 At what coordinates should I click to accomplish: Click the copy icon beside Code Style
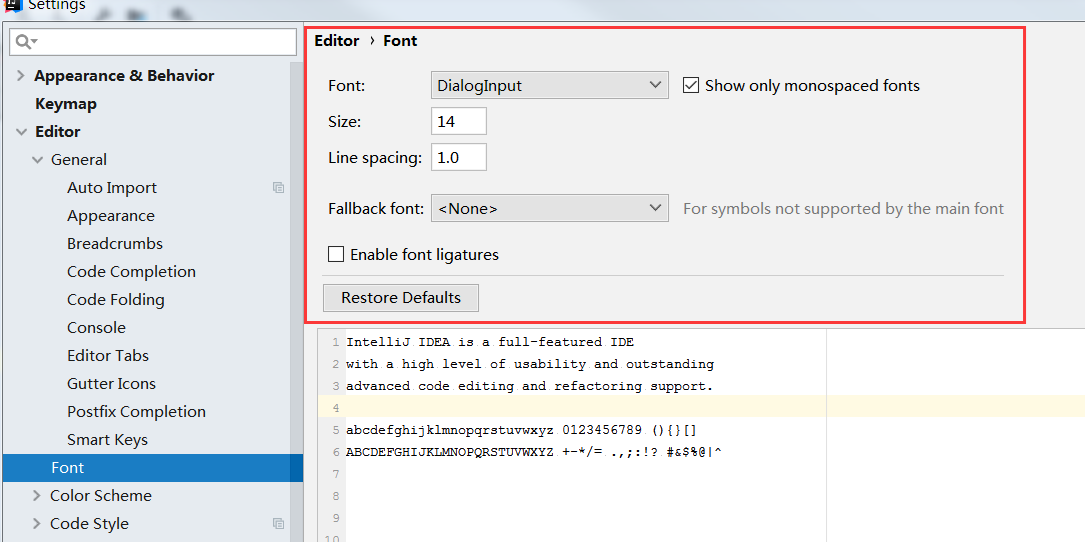coord(278,523)
